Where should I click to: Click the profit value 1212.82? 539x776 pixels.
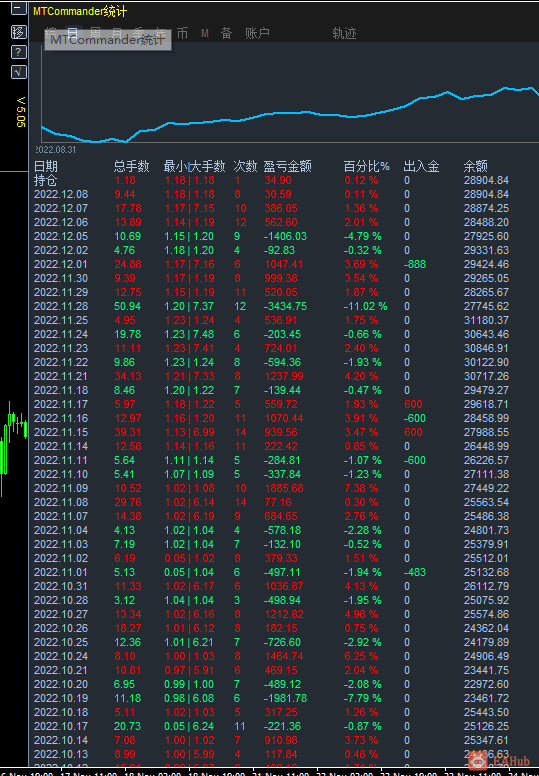[284, 614]
